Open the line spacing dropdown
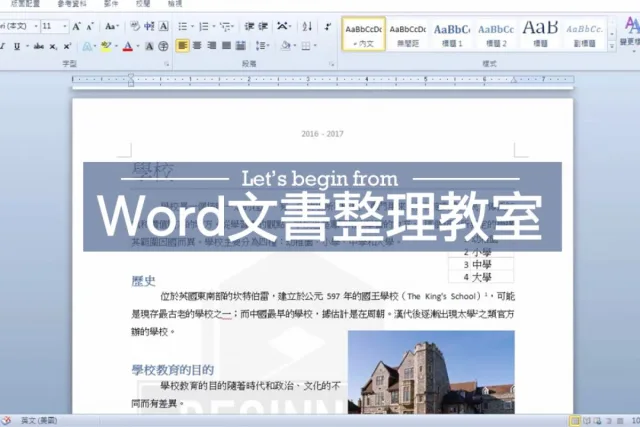Viewport: 640px width, 427px height. click(262, 46)
